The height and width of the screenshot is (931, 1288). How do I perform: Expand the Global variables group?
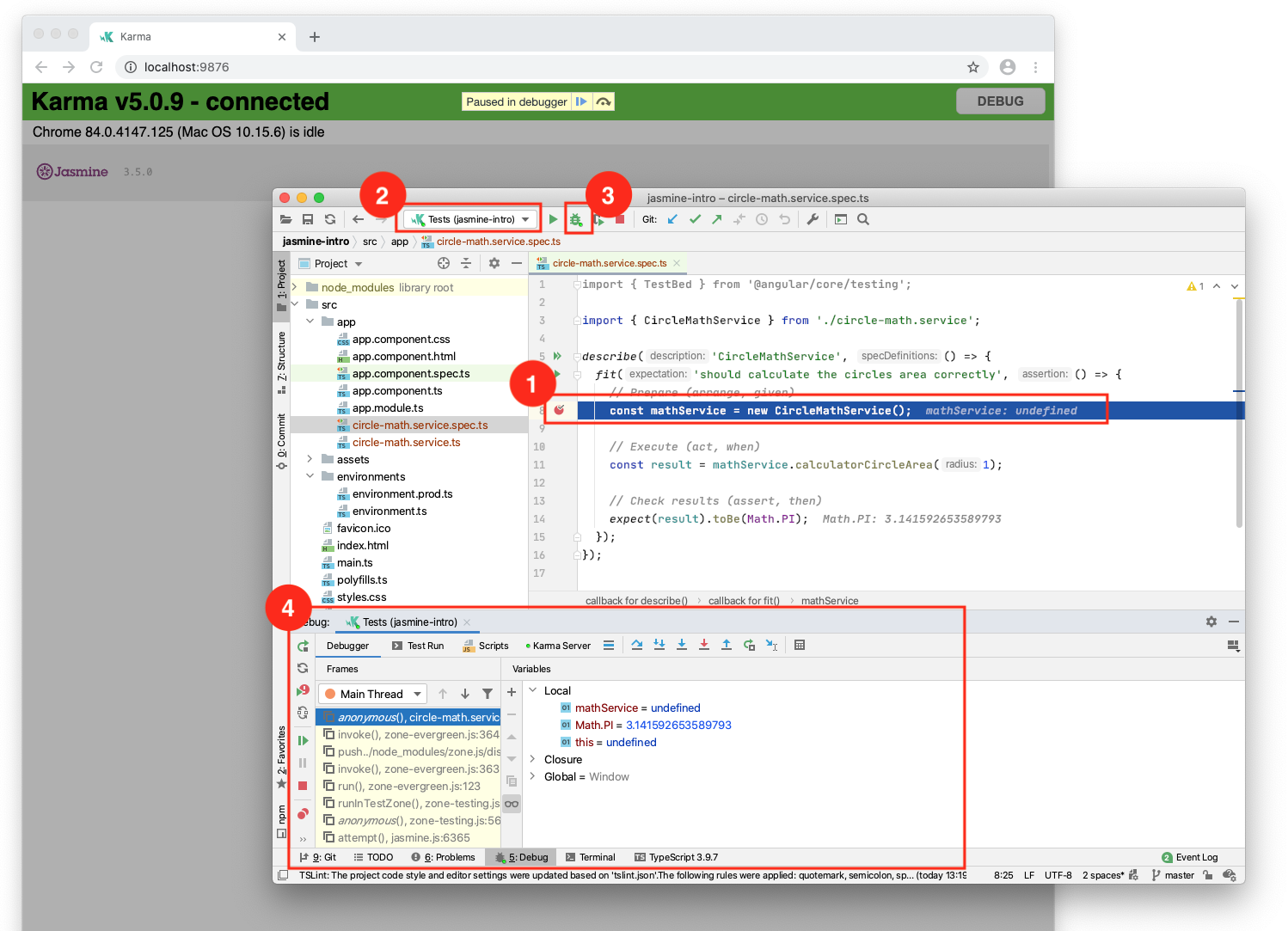(x=533, y=776)
